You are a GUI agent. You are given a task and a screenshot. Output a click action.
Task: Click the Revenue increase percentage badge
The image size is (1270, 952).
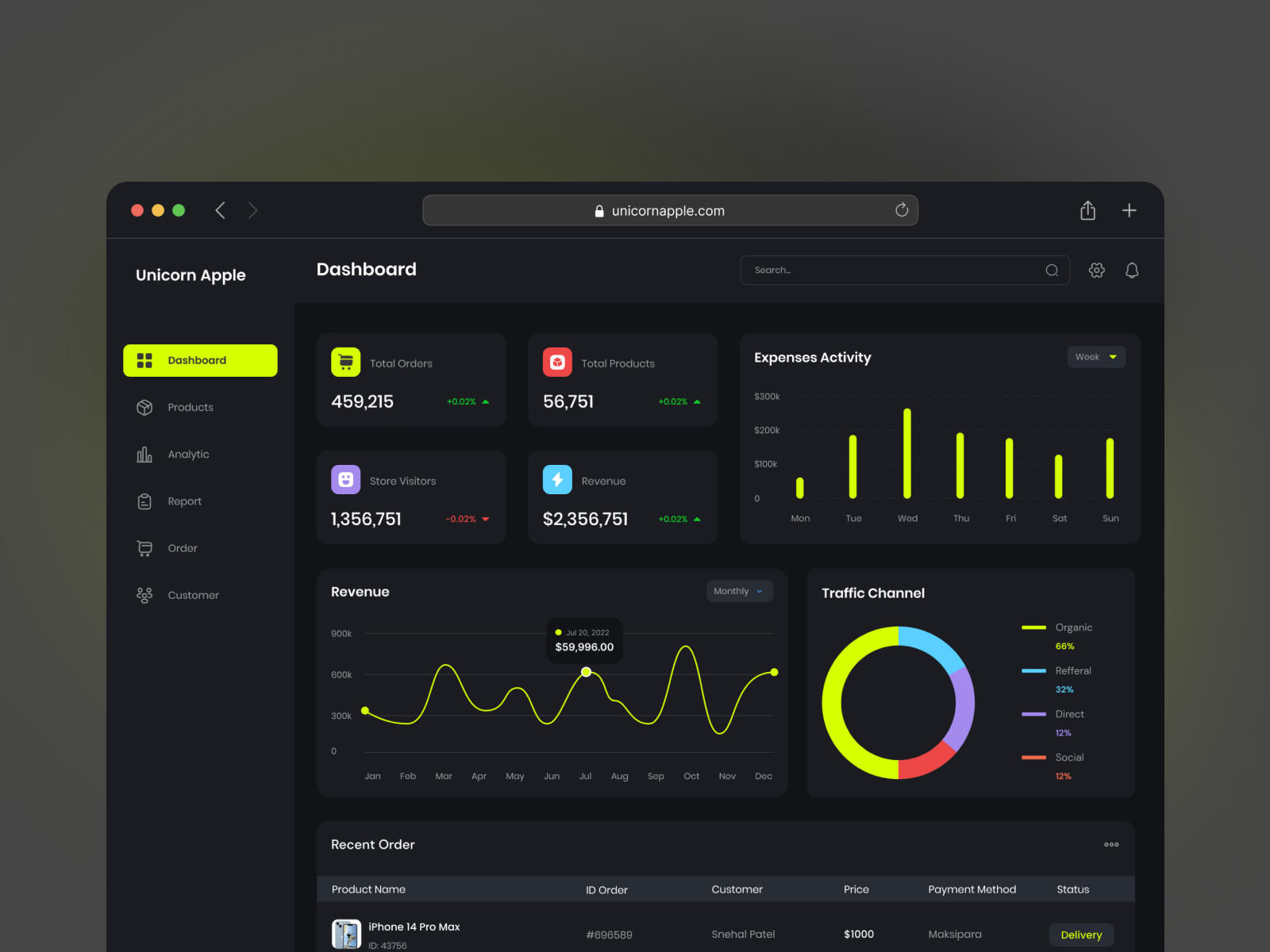coord(679,519)
